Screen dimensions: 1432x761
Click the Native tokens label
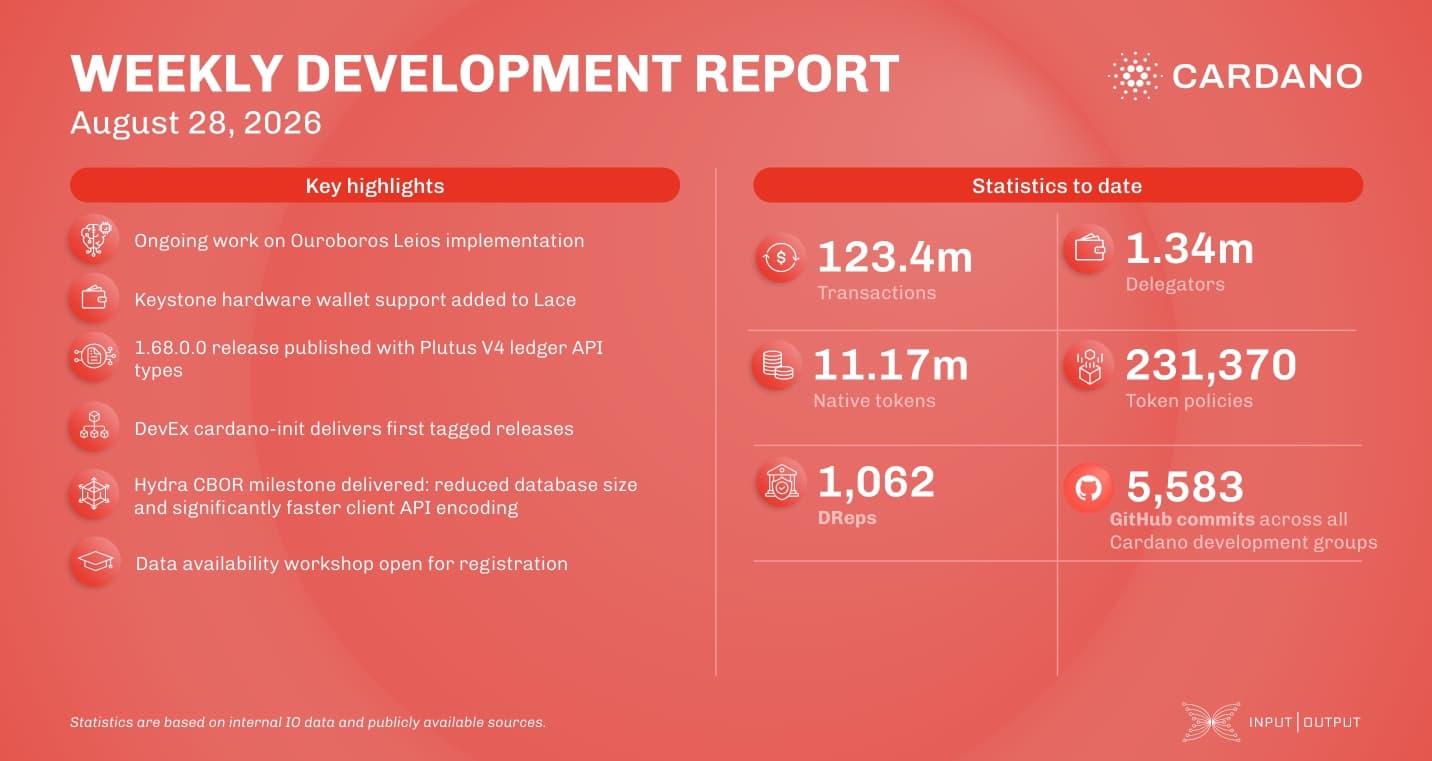click(x=875, y=400)
